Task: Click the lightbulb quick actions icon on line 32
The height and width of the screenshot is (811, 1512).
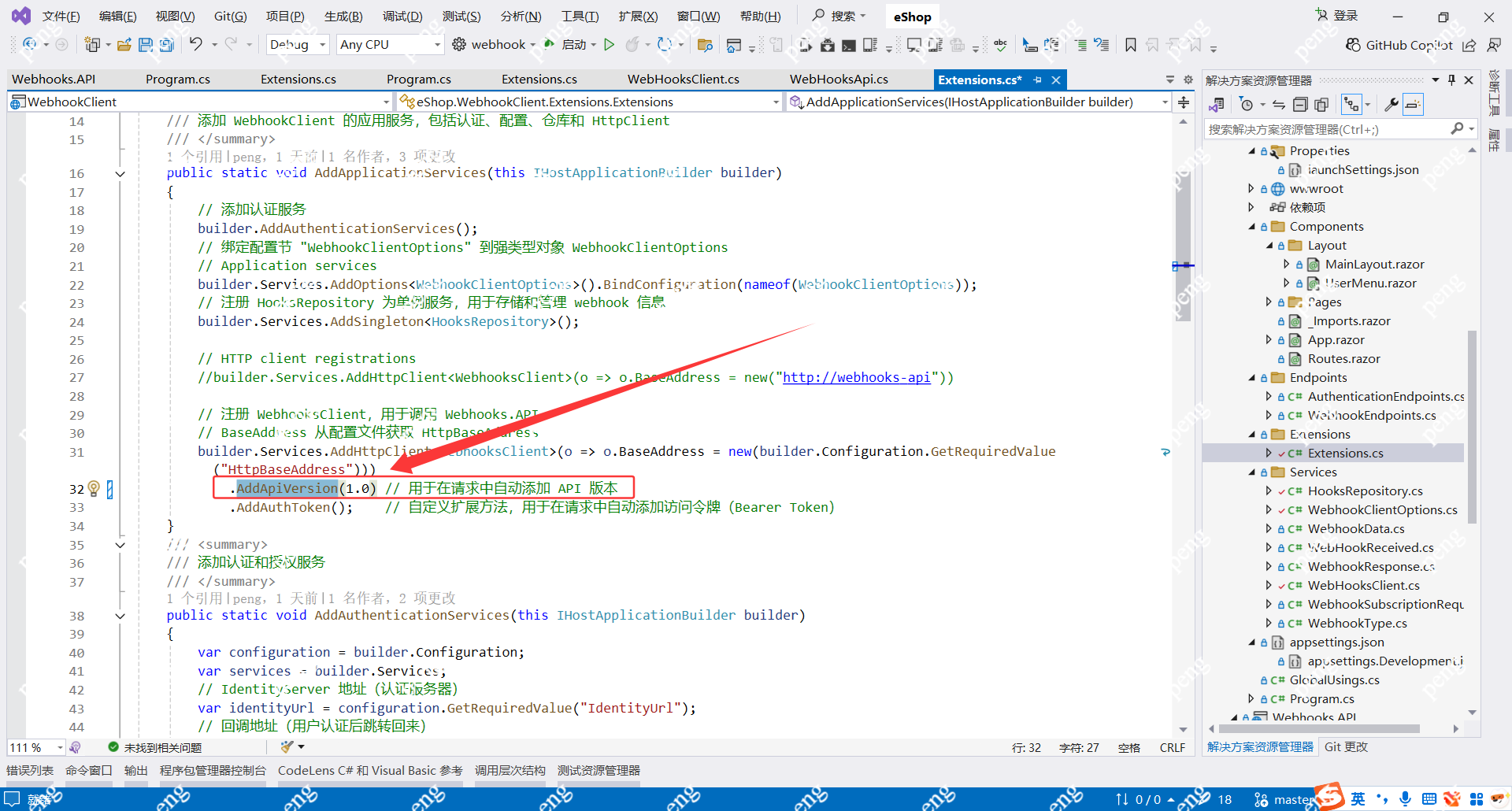Action: point(94,489)
